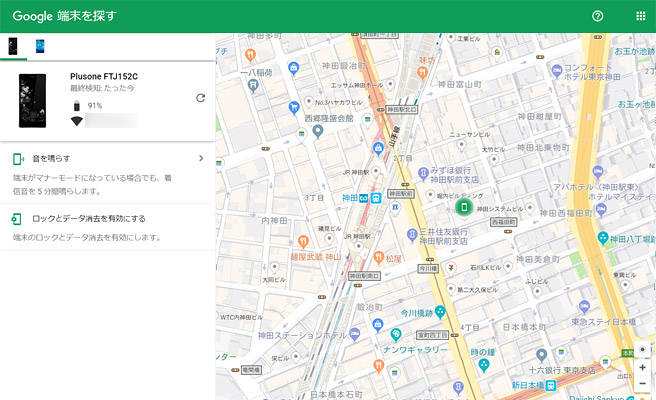Open 音を鳴らす play sound option
The height and width of the screenshot is (400, 656).
coord(108,173)
